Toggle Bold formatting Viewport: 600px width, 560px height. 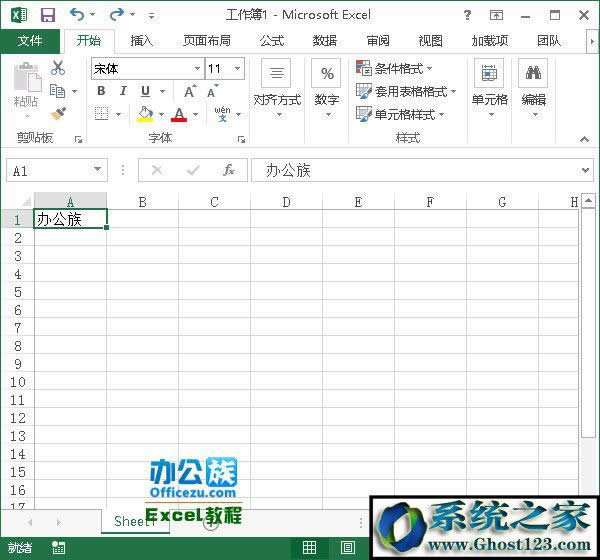pyautogui.click(x=101, y=91)
